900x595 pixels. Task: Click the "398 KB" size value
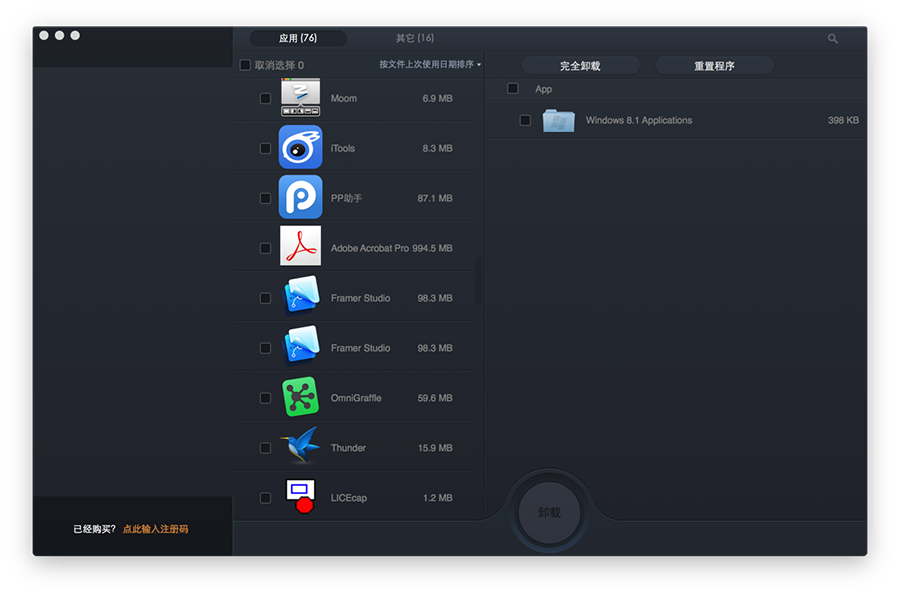tap(843, 120)
